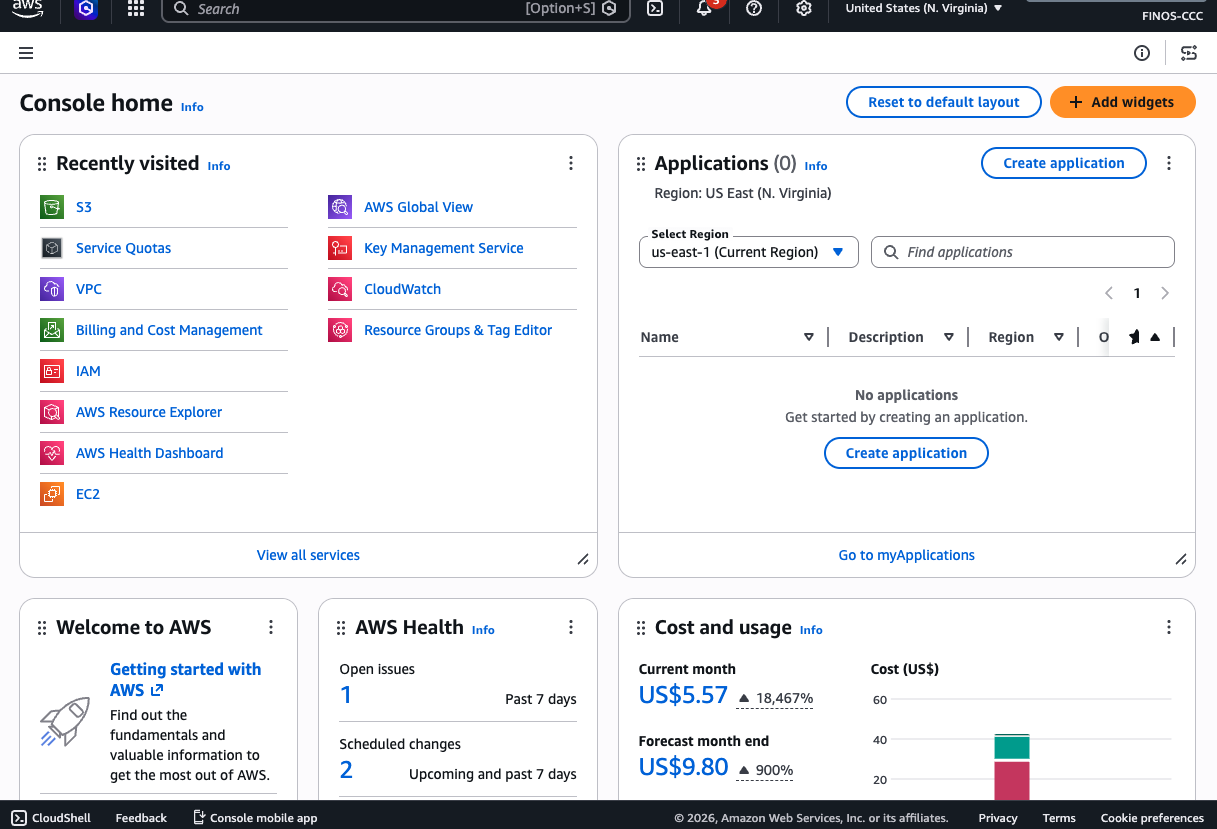Click the Console home Info link
Screen dimensions: 1217x829
[x=192, y=107]
